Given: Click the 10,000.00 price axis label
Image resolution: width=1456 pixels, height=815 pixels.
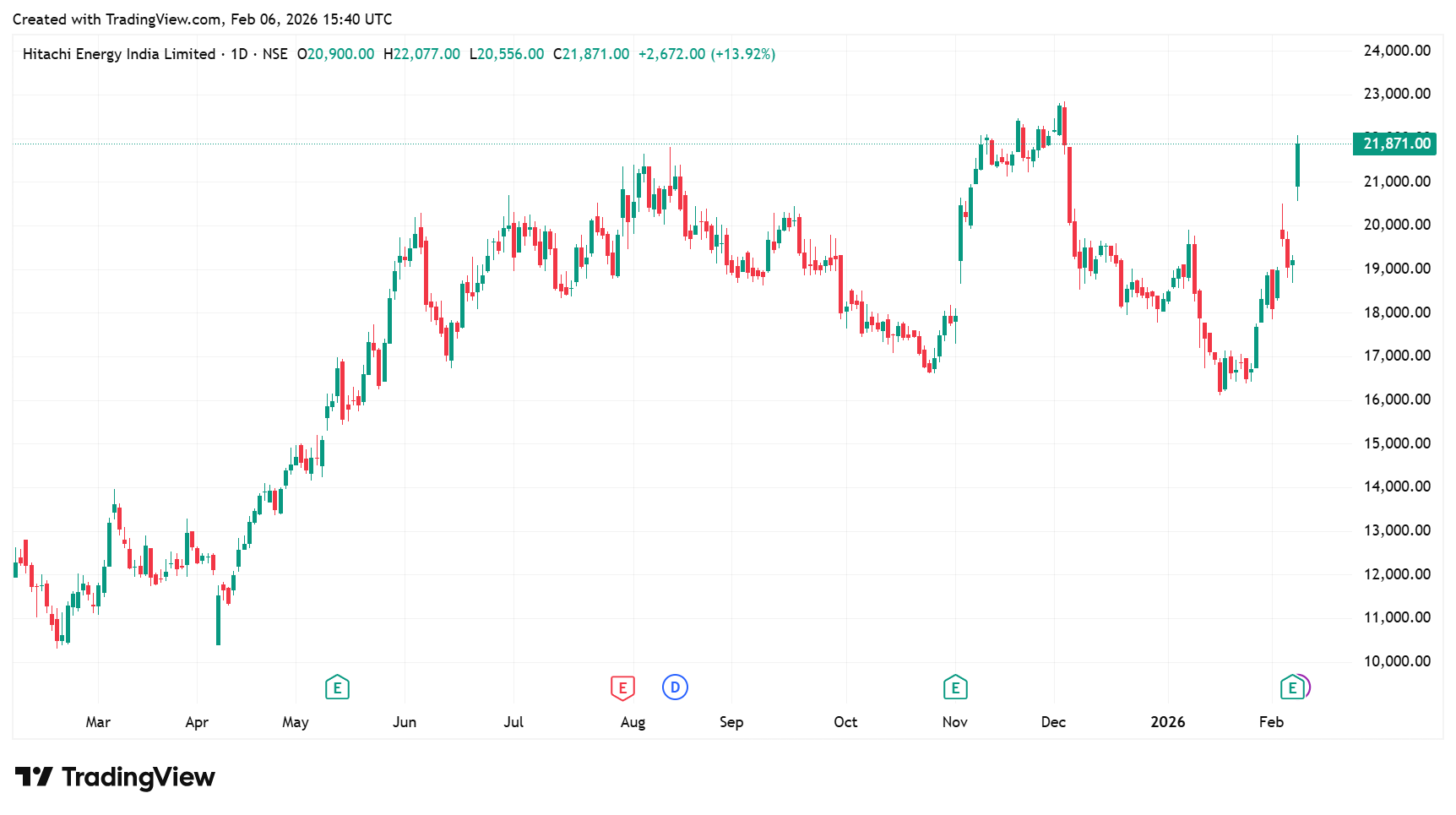Looking at the screenshot, I should (x=1397, y=661).
